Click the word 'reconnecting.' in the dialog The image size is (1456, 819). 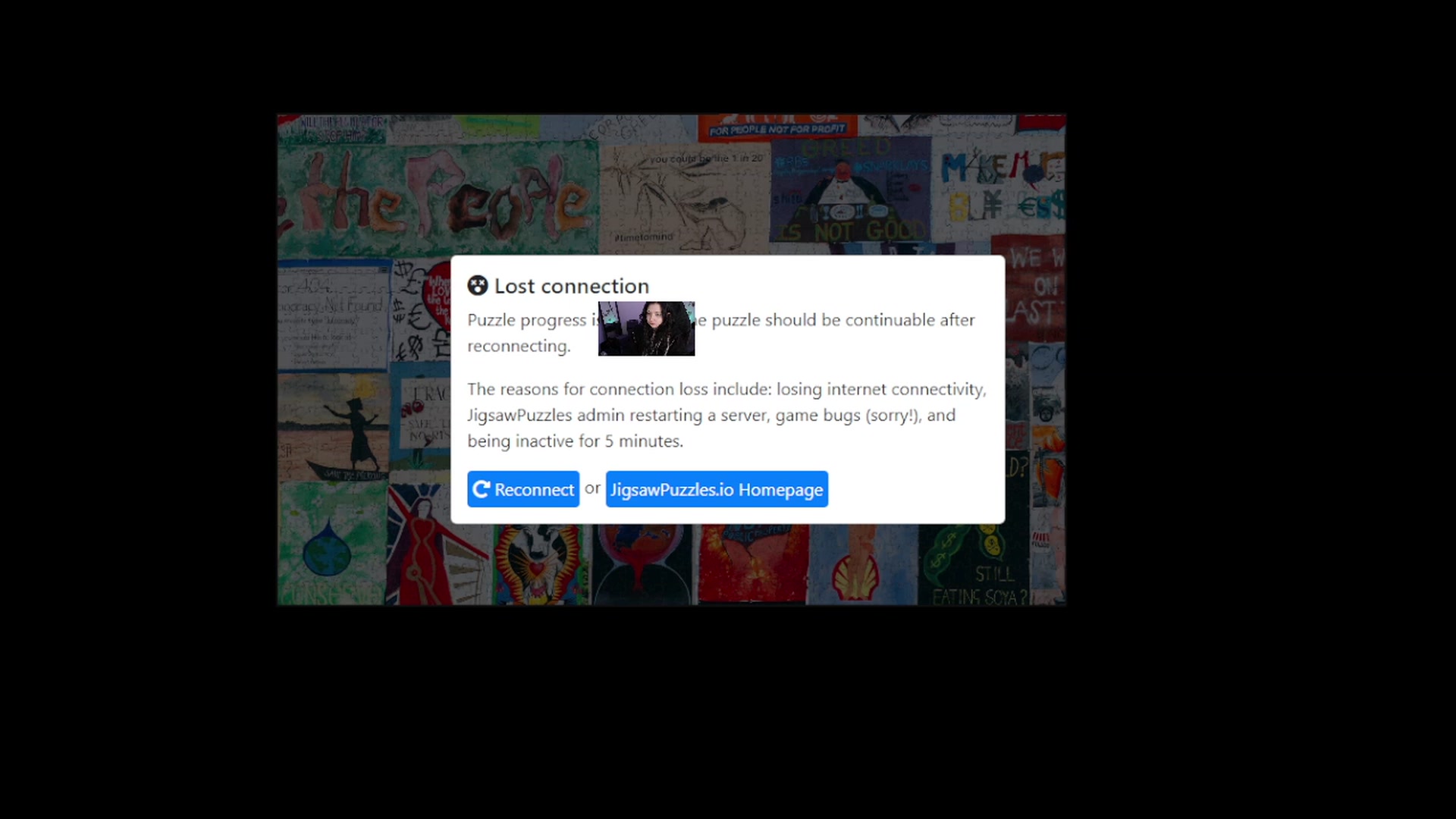click(x=519, y=346)
